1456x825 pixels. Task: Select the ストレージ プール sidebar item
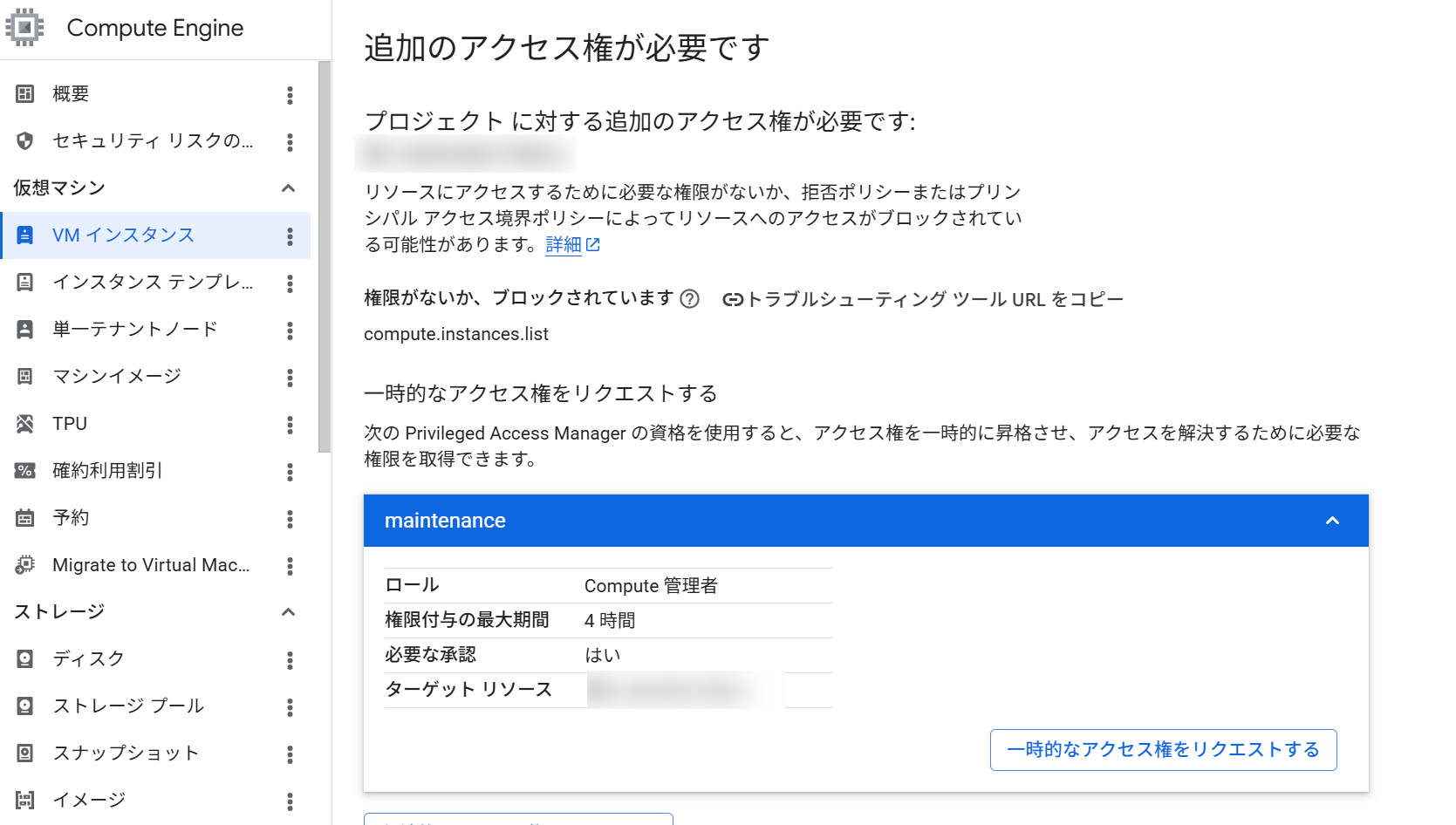tap(127, 706)
